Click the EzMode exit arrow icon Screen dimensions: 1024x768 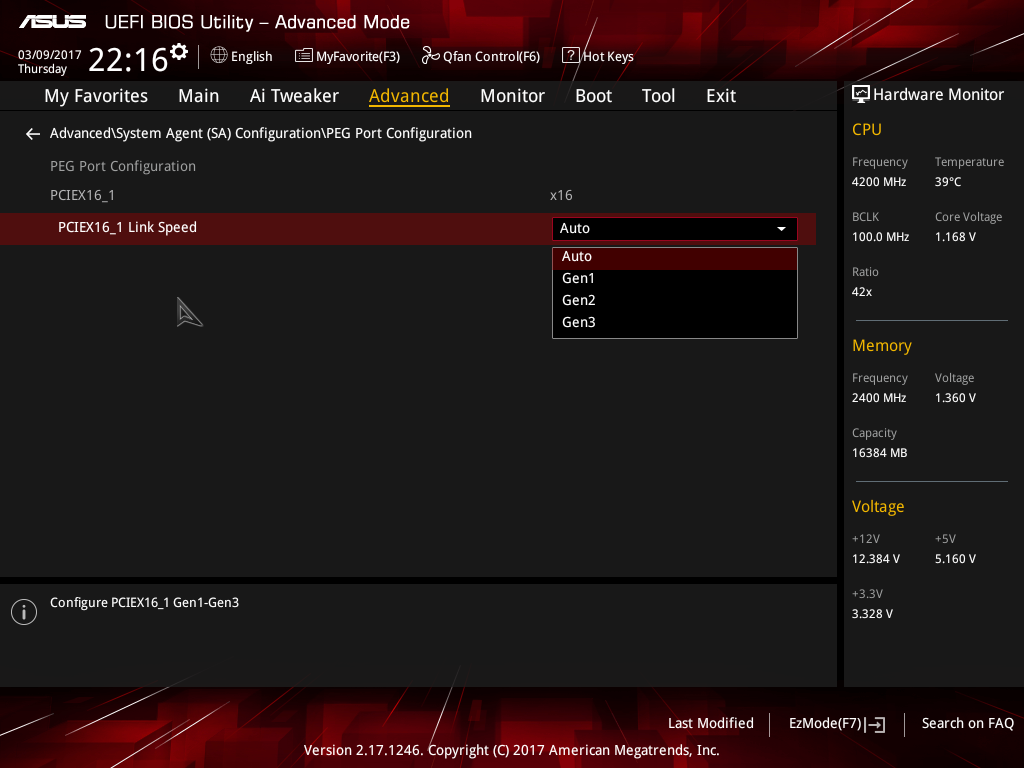[875, 724]
